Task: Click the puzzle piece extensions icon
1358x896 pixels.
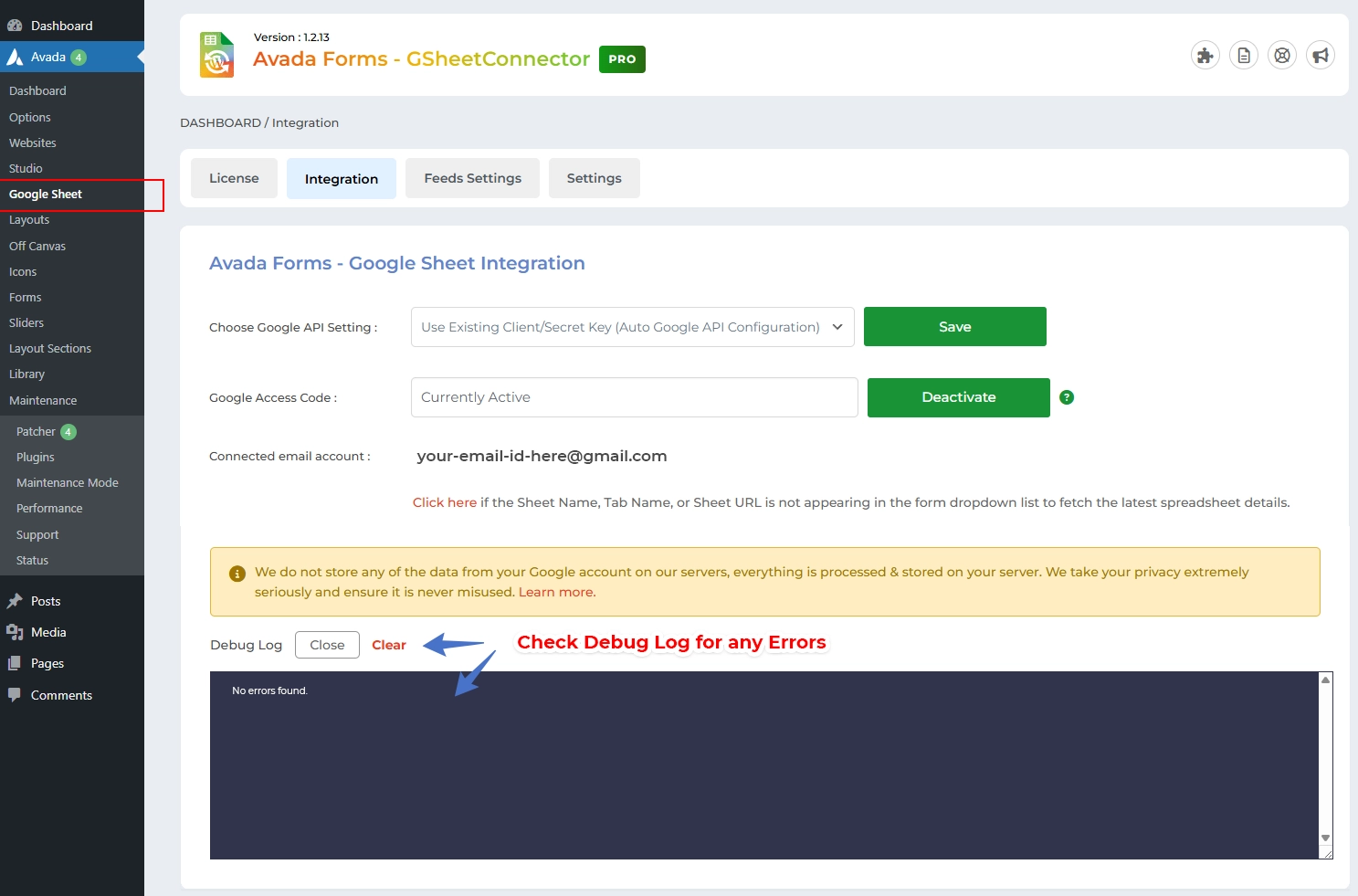Action: coord(1205,56)
